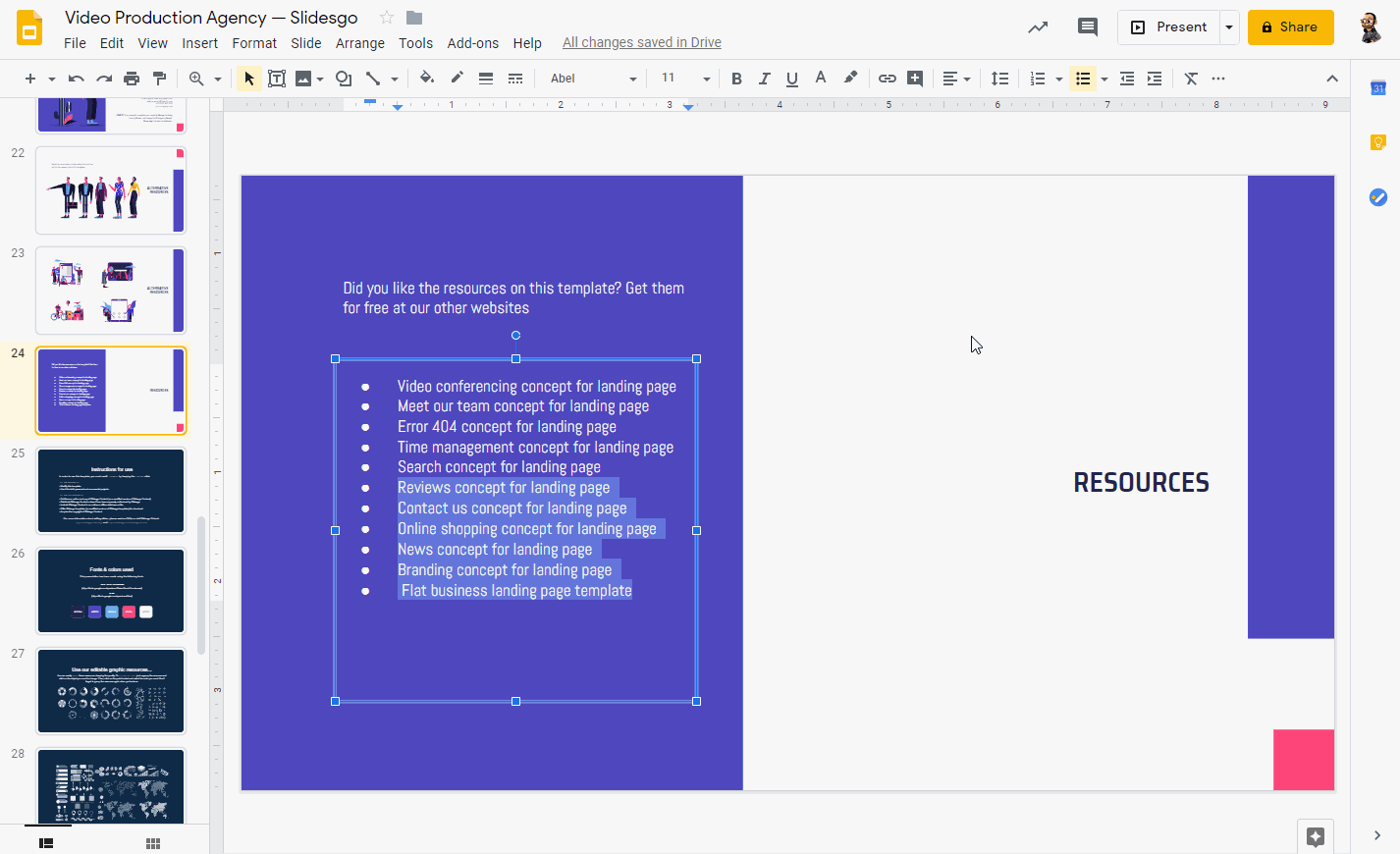Screen dimensions: 1400x854
Task: Open the Insert menu
Action: pyautogui.click(x=199, y=42)
